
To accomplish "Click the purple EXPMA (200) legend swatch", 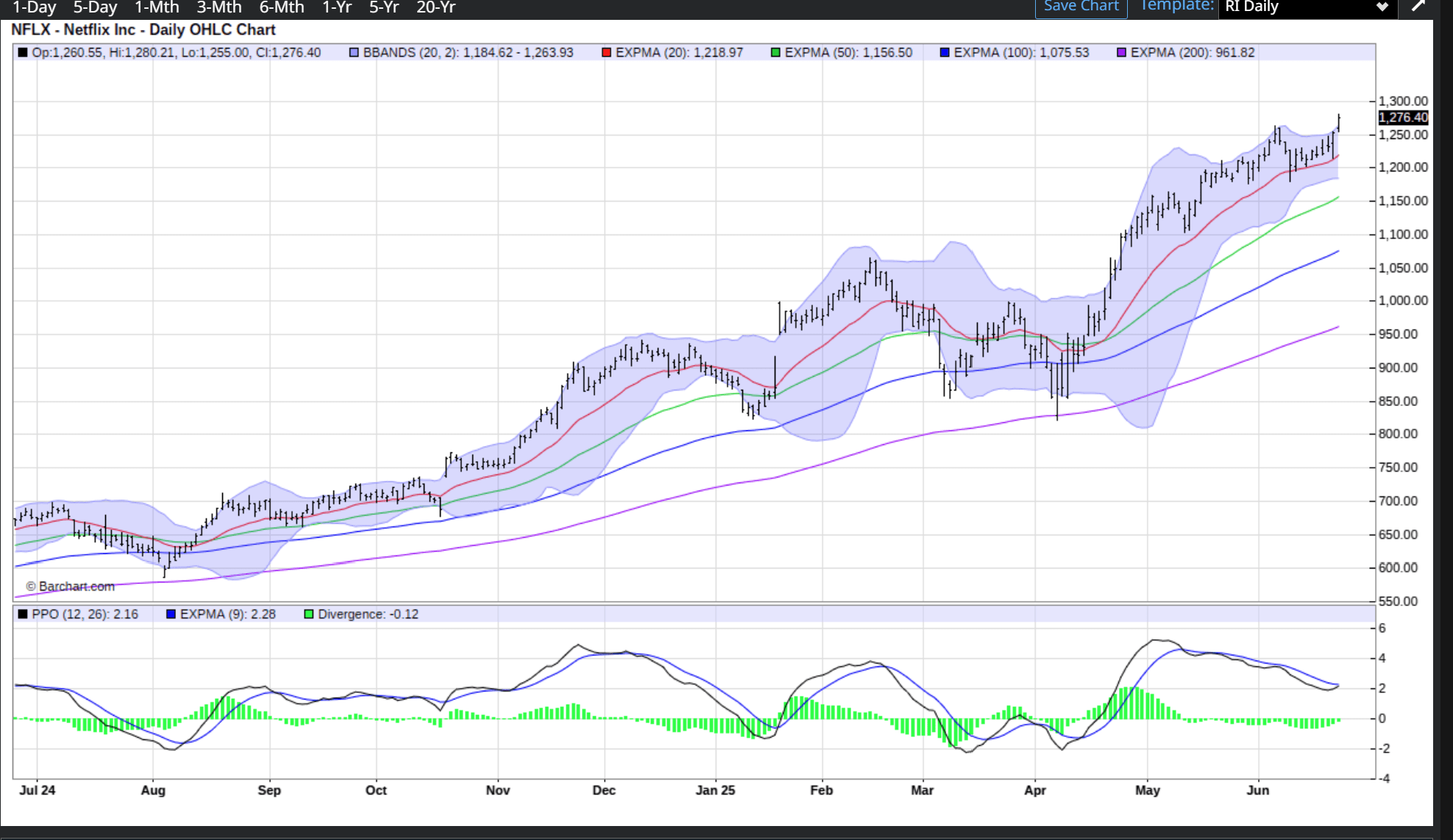I will coord(1121,53).
